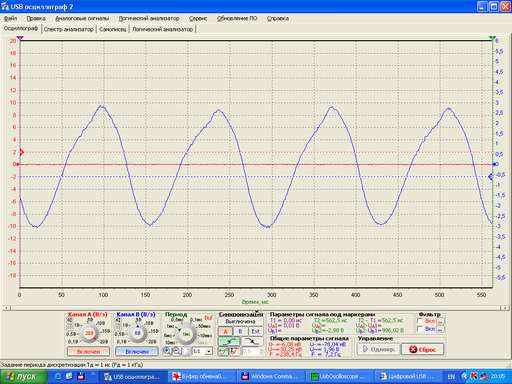The width and height of the screenshot is (512, 384).
Task: Select rising-edge trigger icon
Action: click(229, 341)
